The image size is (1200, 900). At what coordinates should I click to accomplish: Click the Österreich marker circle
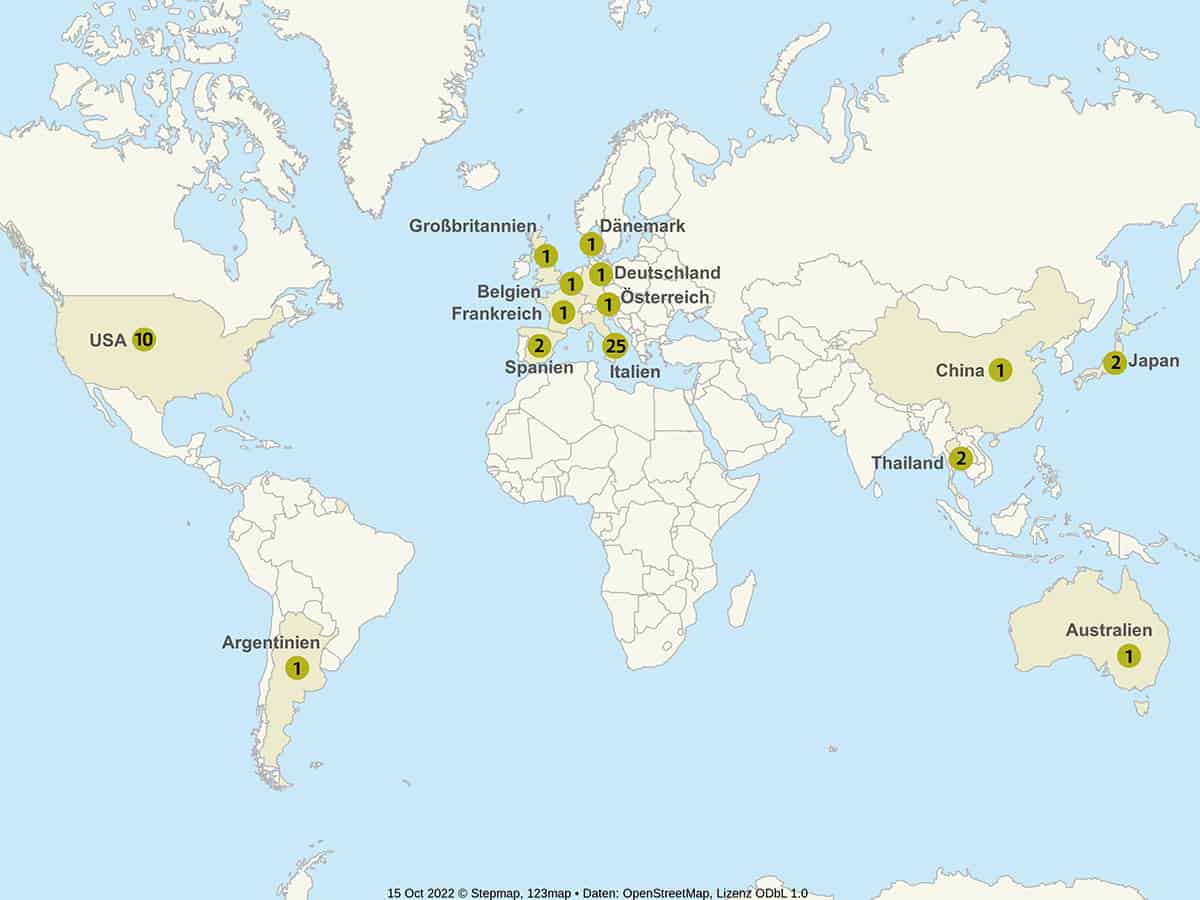point(607,303)
